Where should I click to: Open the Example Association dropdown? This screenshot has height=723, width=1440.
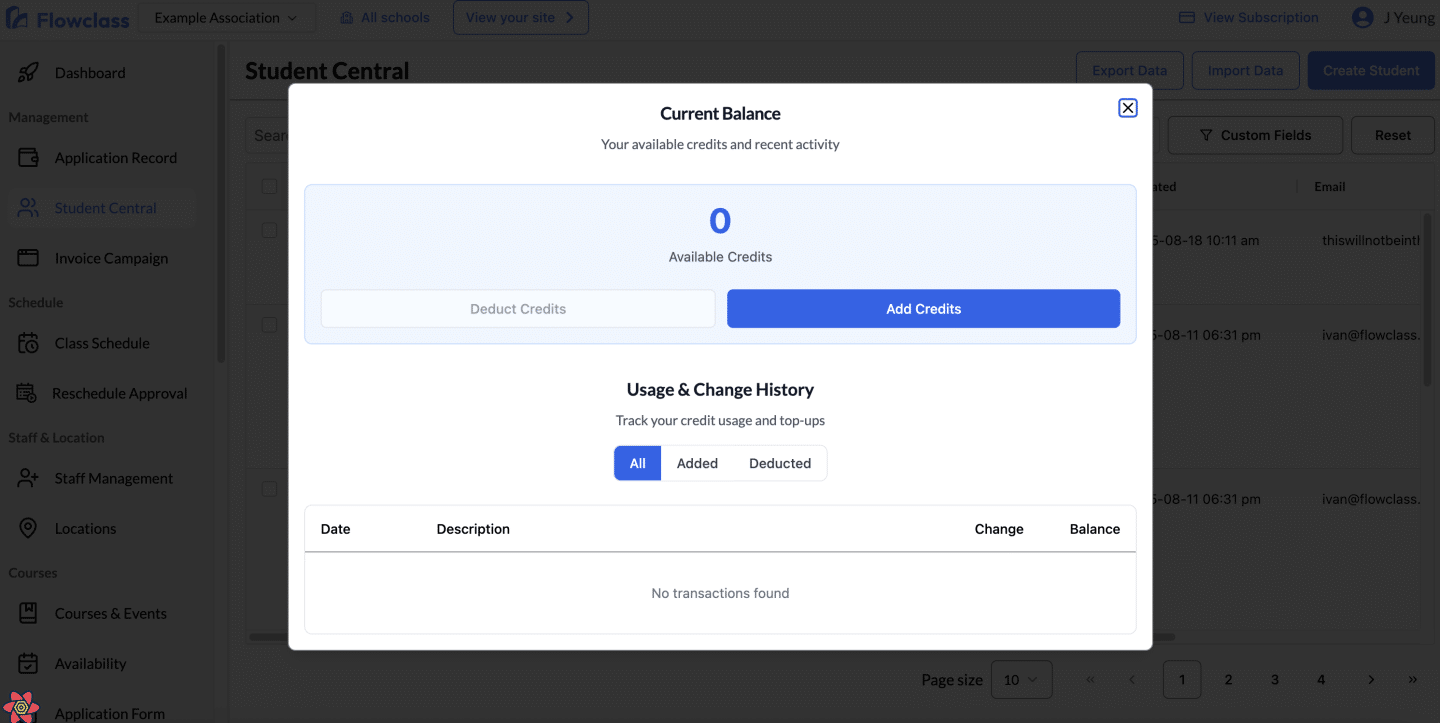pos(226,18)
